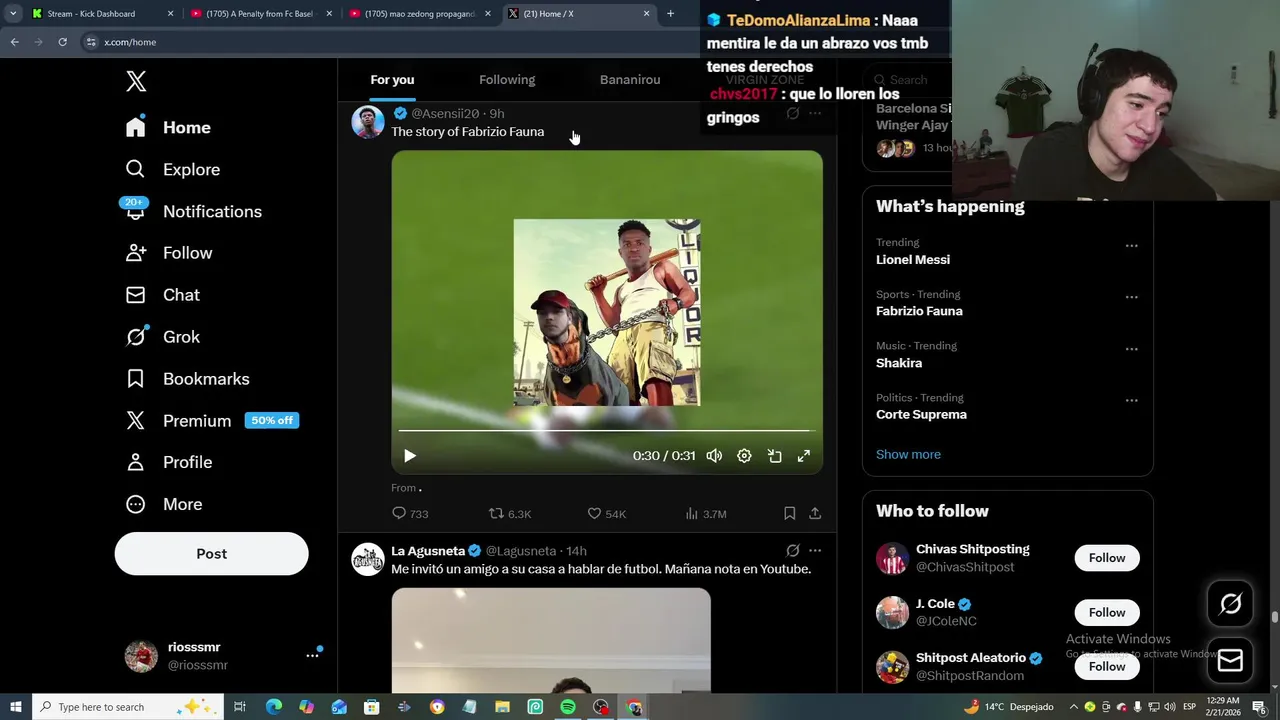This screenshot has width=1280, height=720.
Task: Open La Agusneta profile avatar
Action: [368, 560]
